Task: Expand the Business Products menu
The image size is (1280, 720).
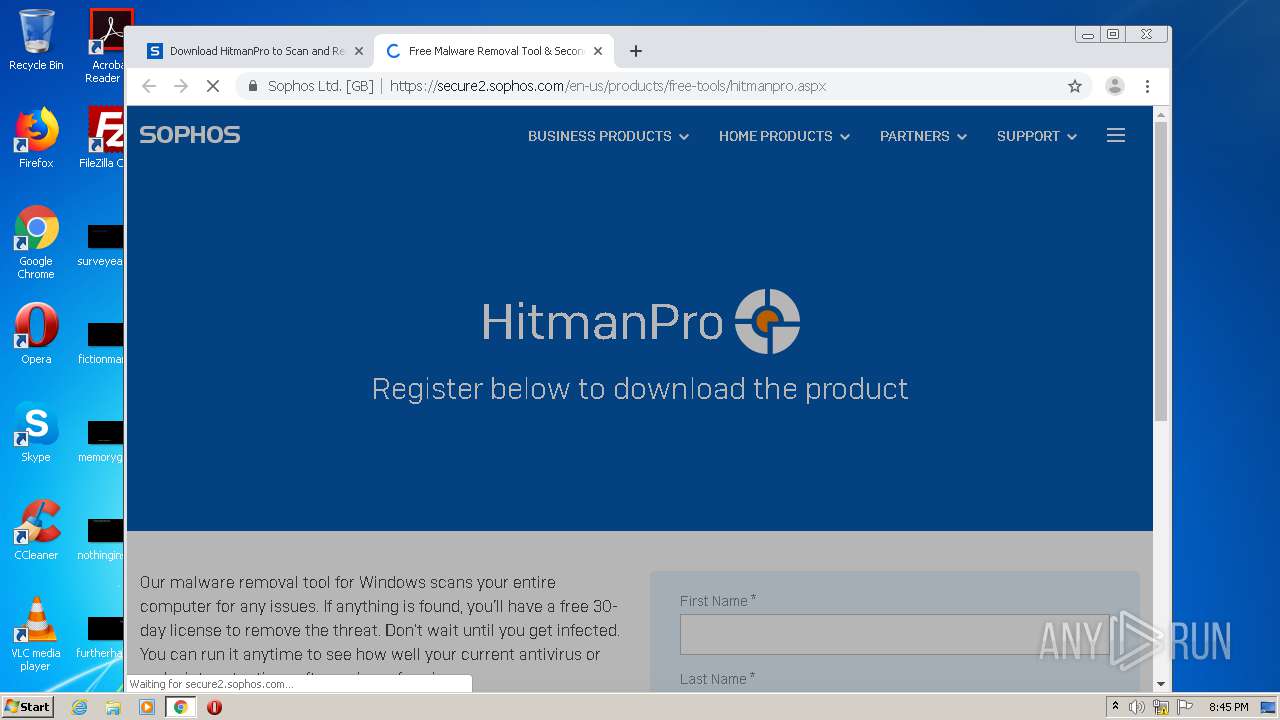Action: click(608, 136)
